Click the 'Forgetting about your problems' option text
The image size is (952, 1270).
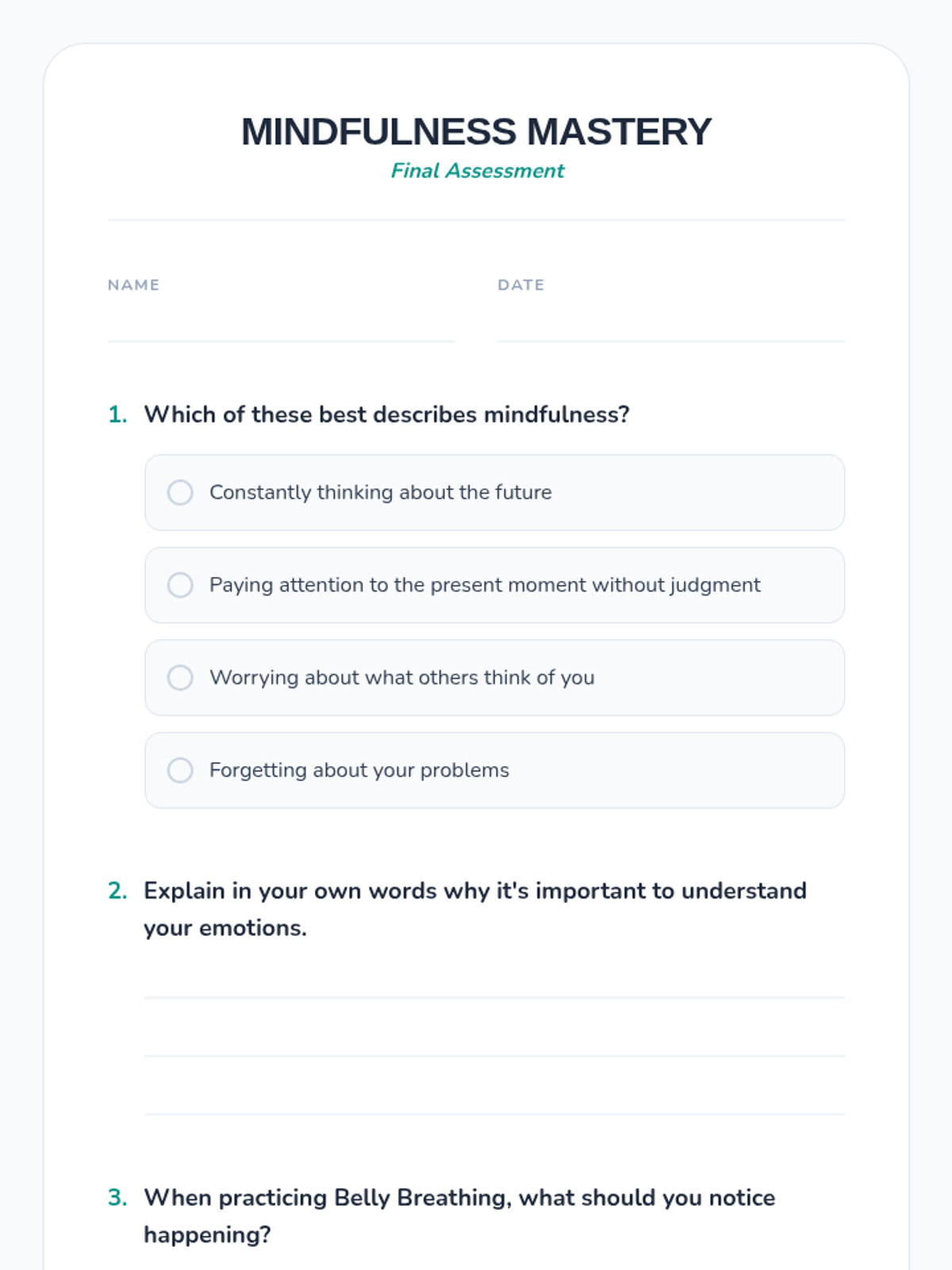point(359,770)
